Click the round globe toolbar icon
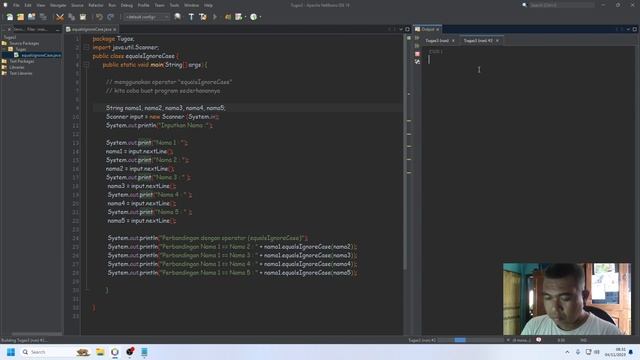This screenshot has height=360, width=640. 253,17
